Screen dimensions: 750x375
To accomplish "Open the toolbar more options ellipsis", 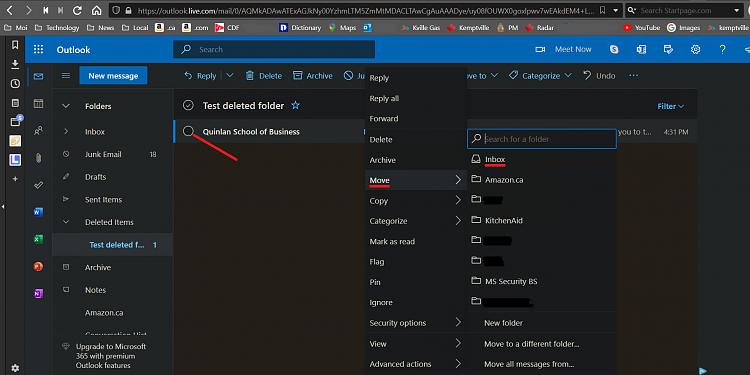I will click(x=633, y=76).
